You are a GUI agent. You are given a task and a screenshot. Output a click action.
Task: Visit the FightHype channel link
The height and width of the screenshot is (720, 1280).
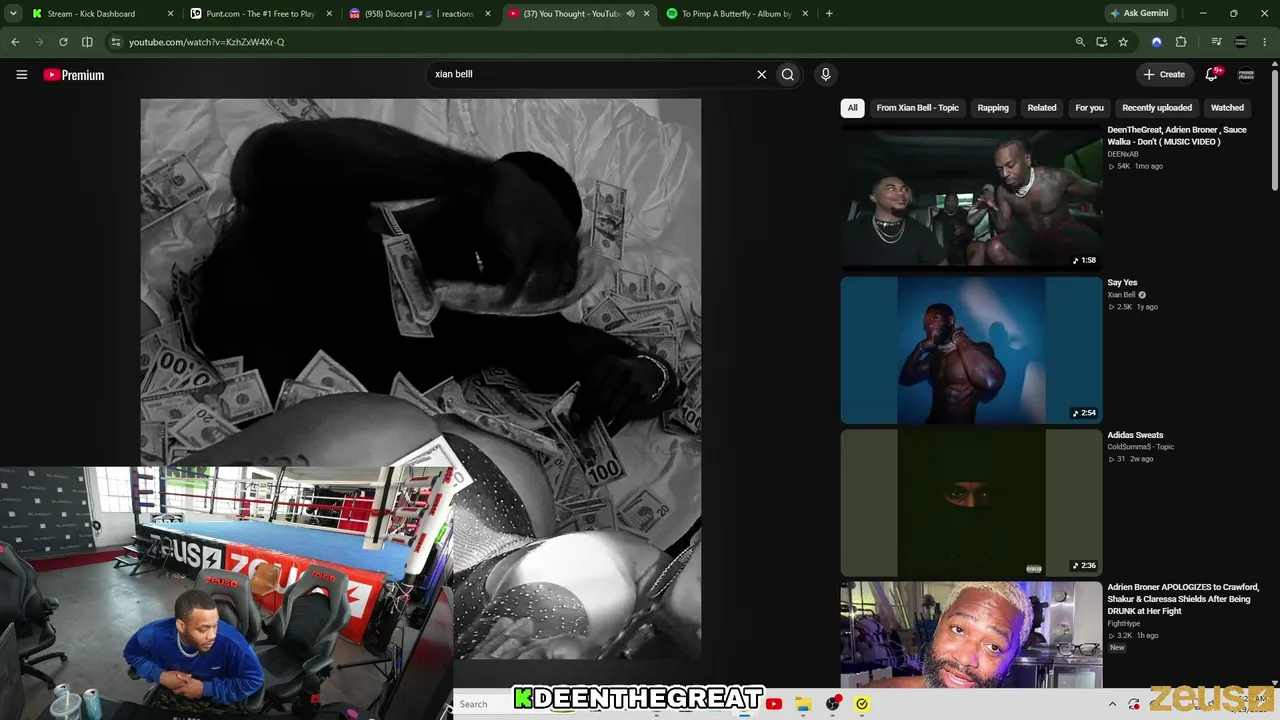coord(1123,623)
